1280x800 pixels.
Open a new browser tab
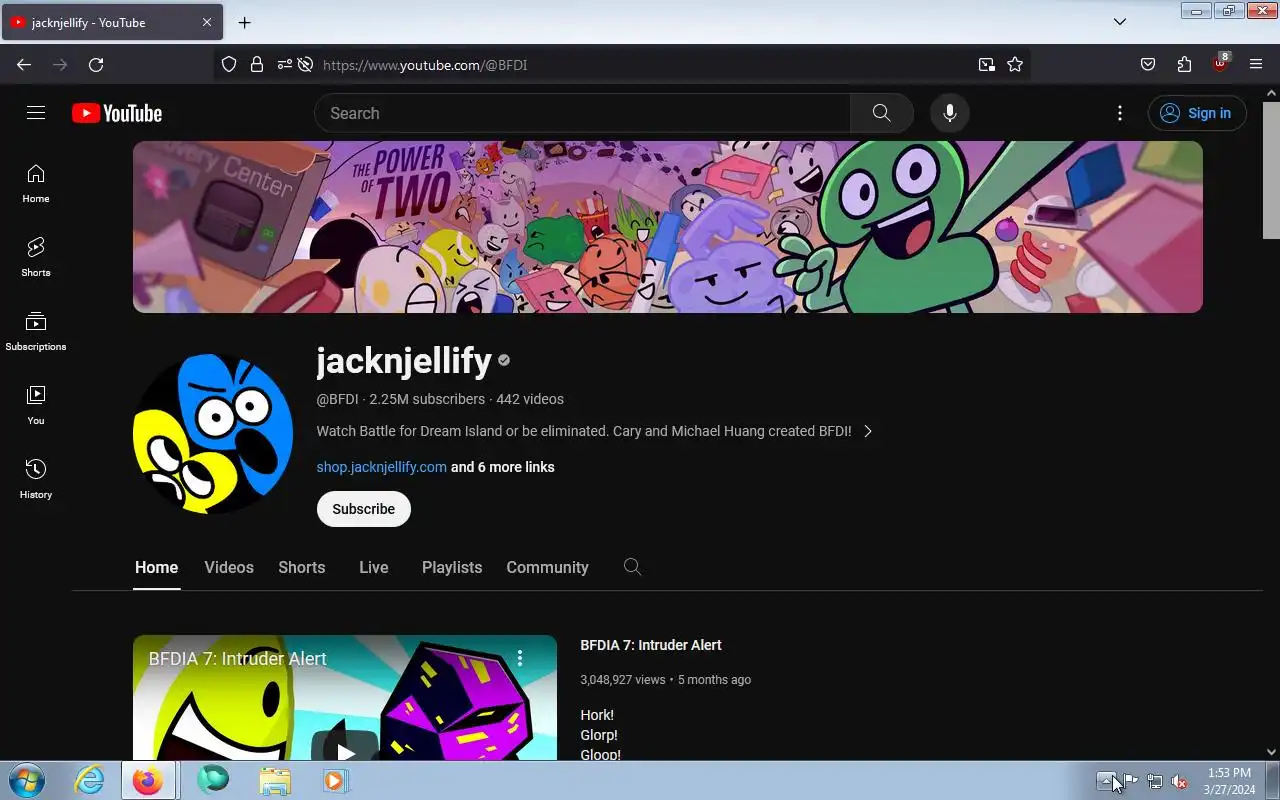pos(244,22)
